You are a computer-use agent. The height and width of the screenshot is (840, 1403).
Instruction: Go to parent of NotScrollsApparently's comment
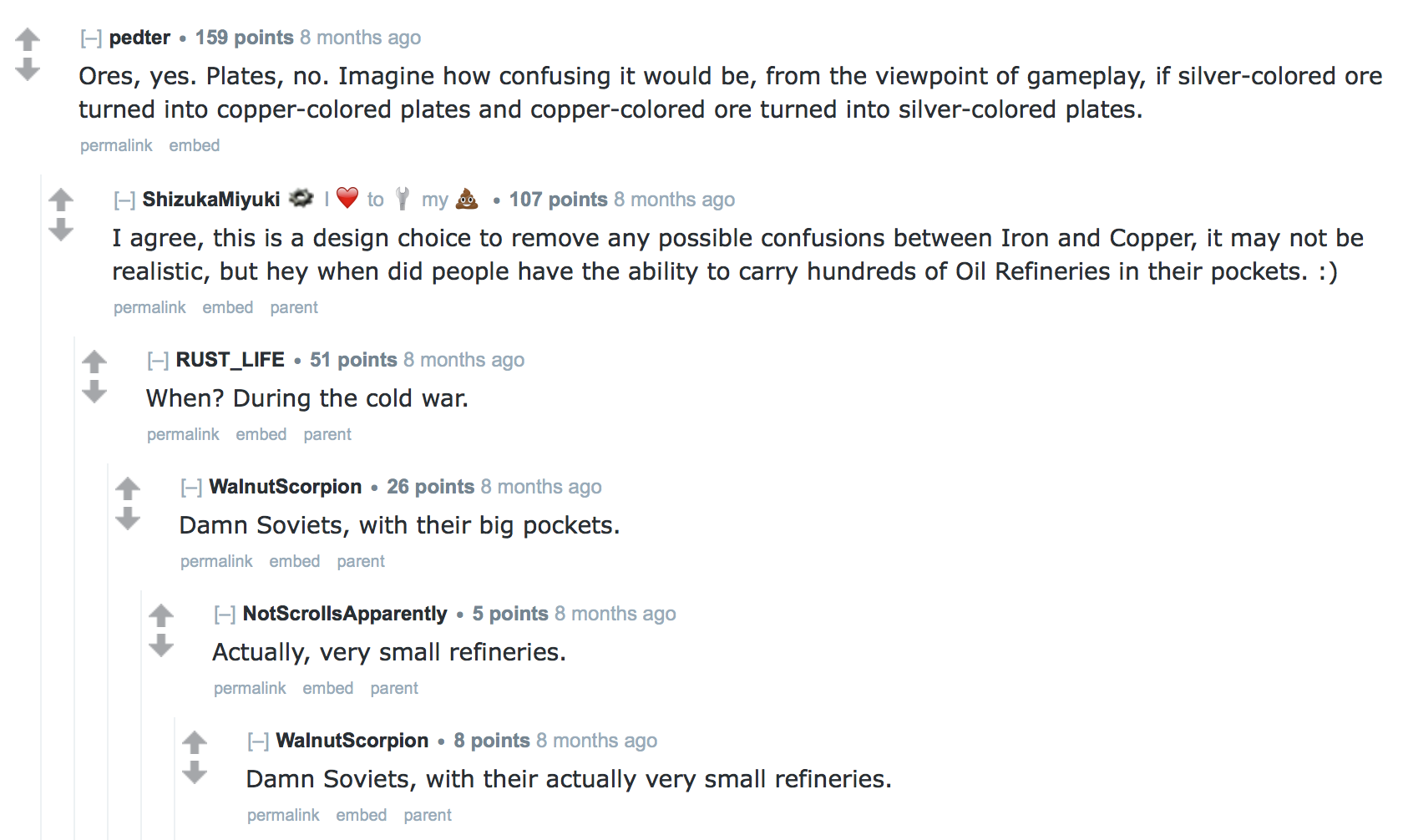(394, 688)
